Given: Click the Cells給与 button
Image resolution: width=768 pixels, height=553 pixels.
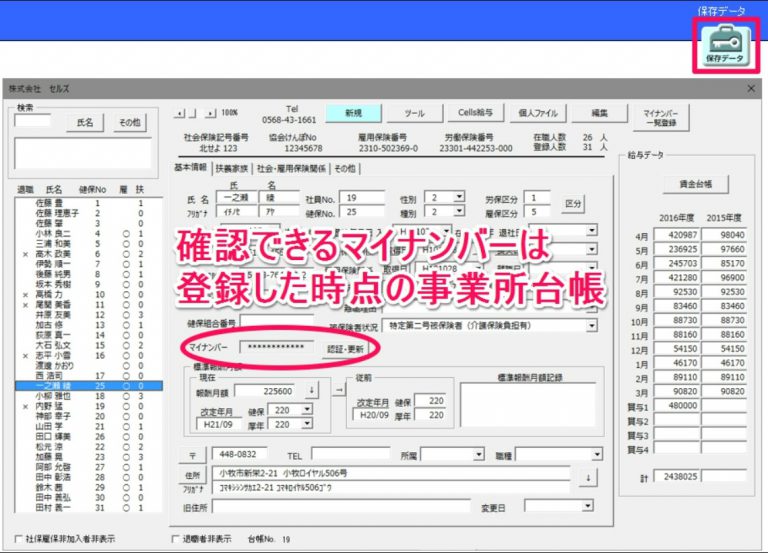Looking at the screenshot, I should [475, 113].
